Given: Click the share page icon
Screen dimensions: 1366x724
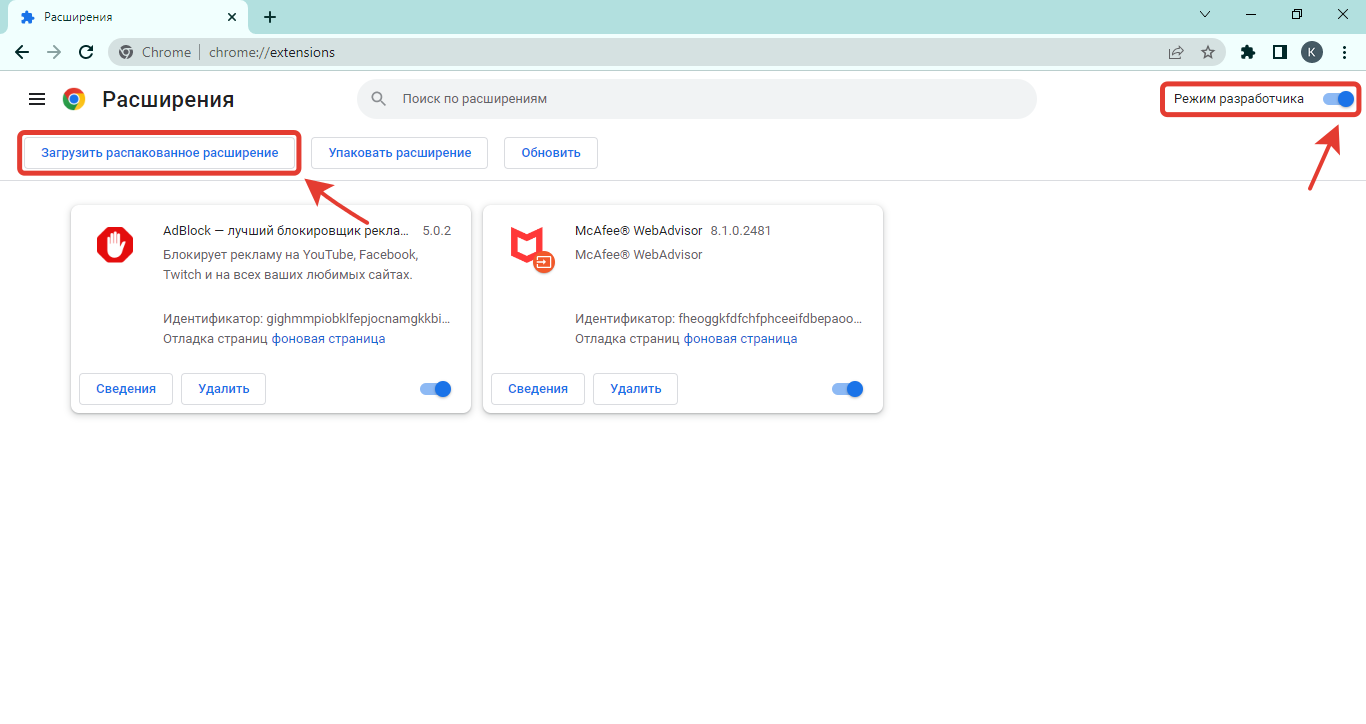Looking at the screenshot, I should [x=1176, y=52].
